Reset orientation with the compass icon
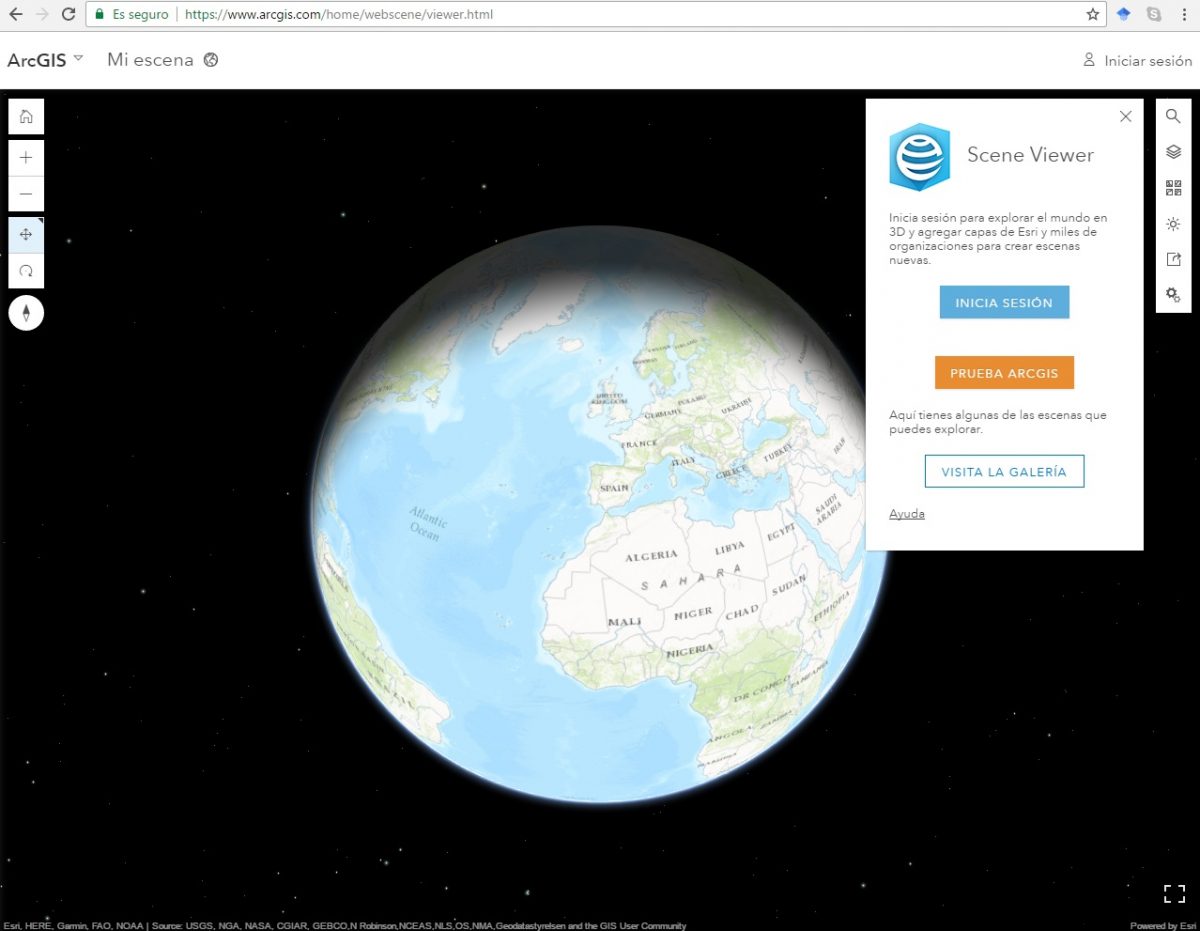The width and height of the screenshot is (1200, 931). point(26,313)
